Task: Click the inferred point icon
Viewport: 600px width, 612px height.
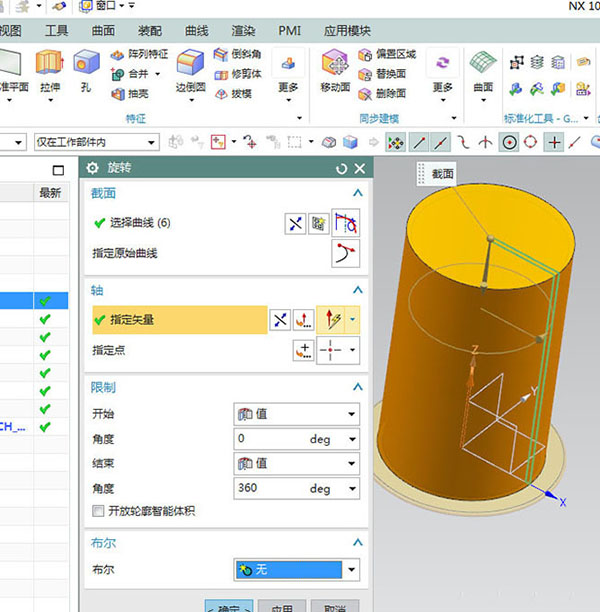Action: point(331,350)
